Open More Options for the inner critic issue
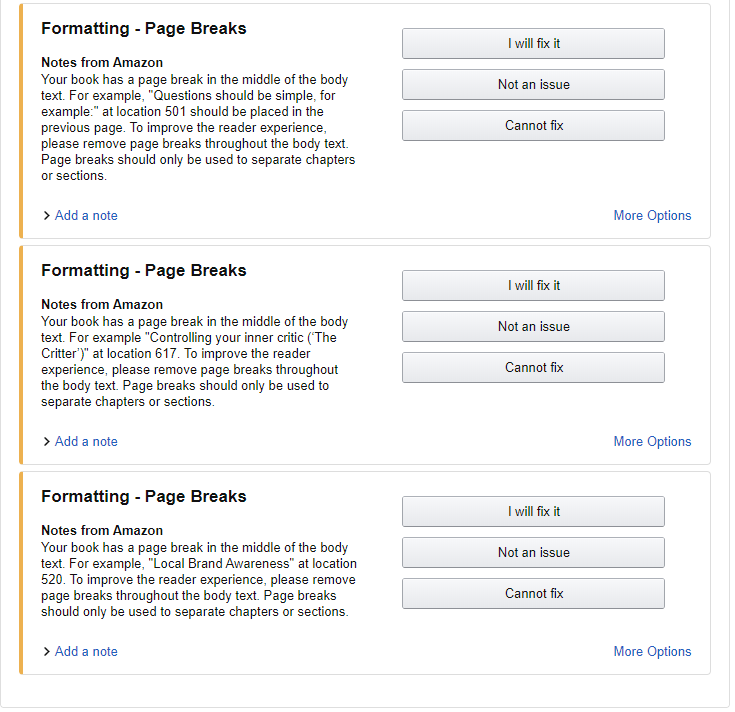The image size is (735, 712). coord(652,442)
